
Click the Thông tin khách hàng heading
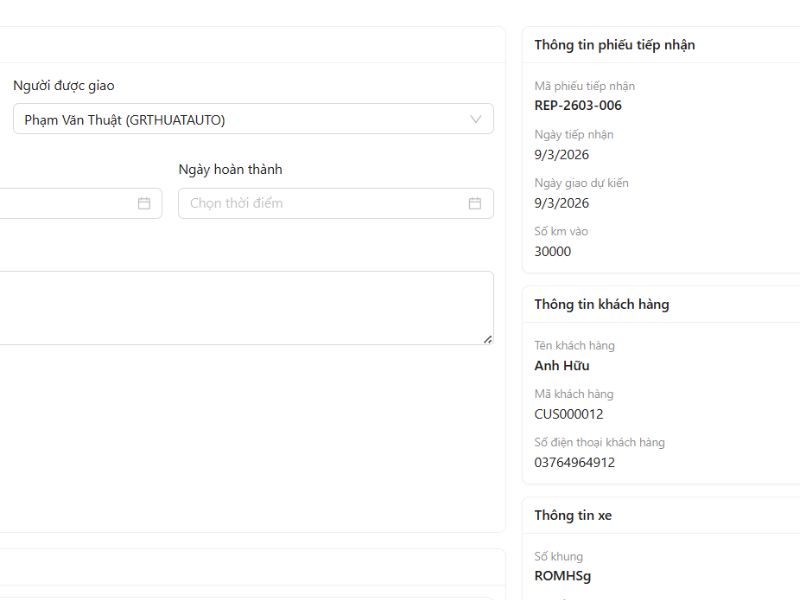click(x=601, y=304)
